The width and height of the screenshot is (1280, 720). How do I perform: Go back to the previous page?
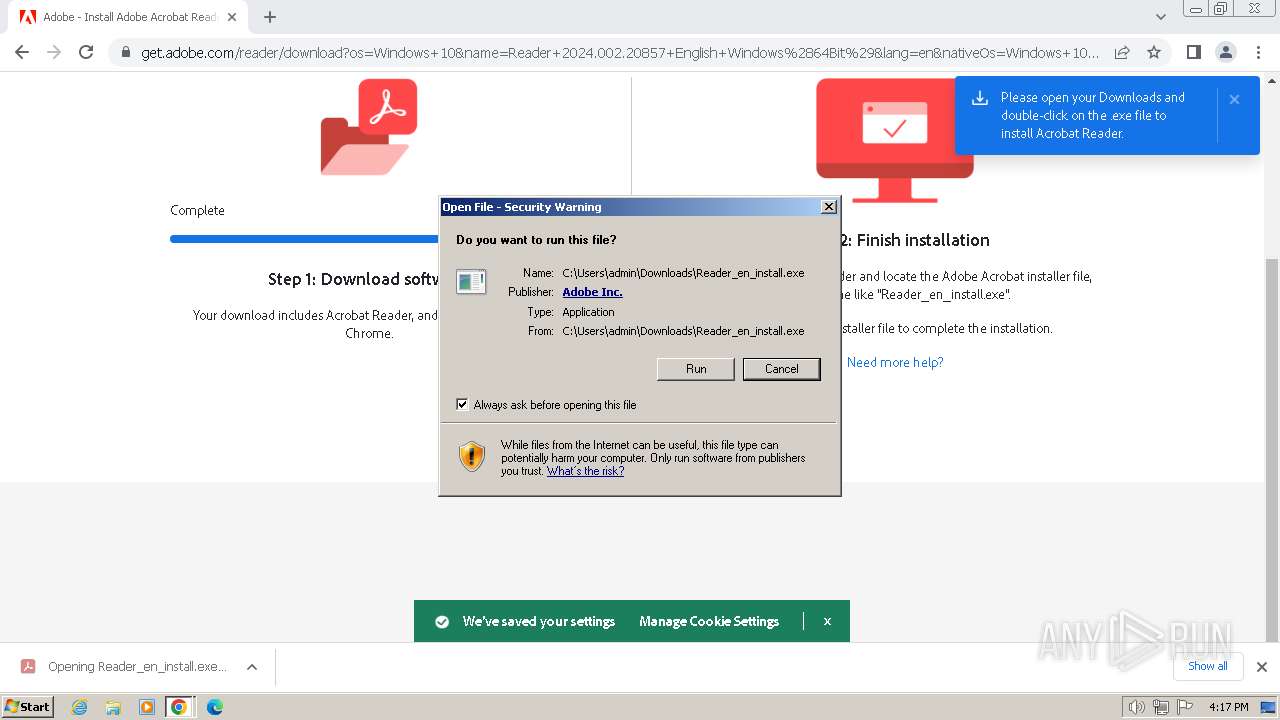pos(22,52)
